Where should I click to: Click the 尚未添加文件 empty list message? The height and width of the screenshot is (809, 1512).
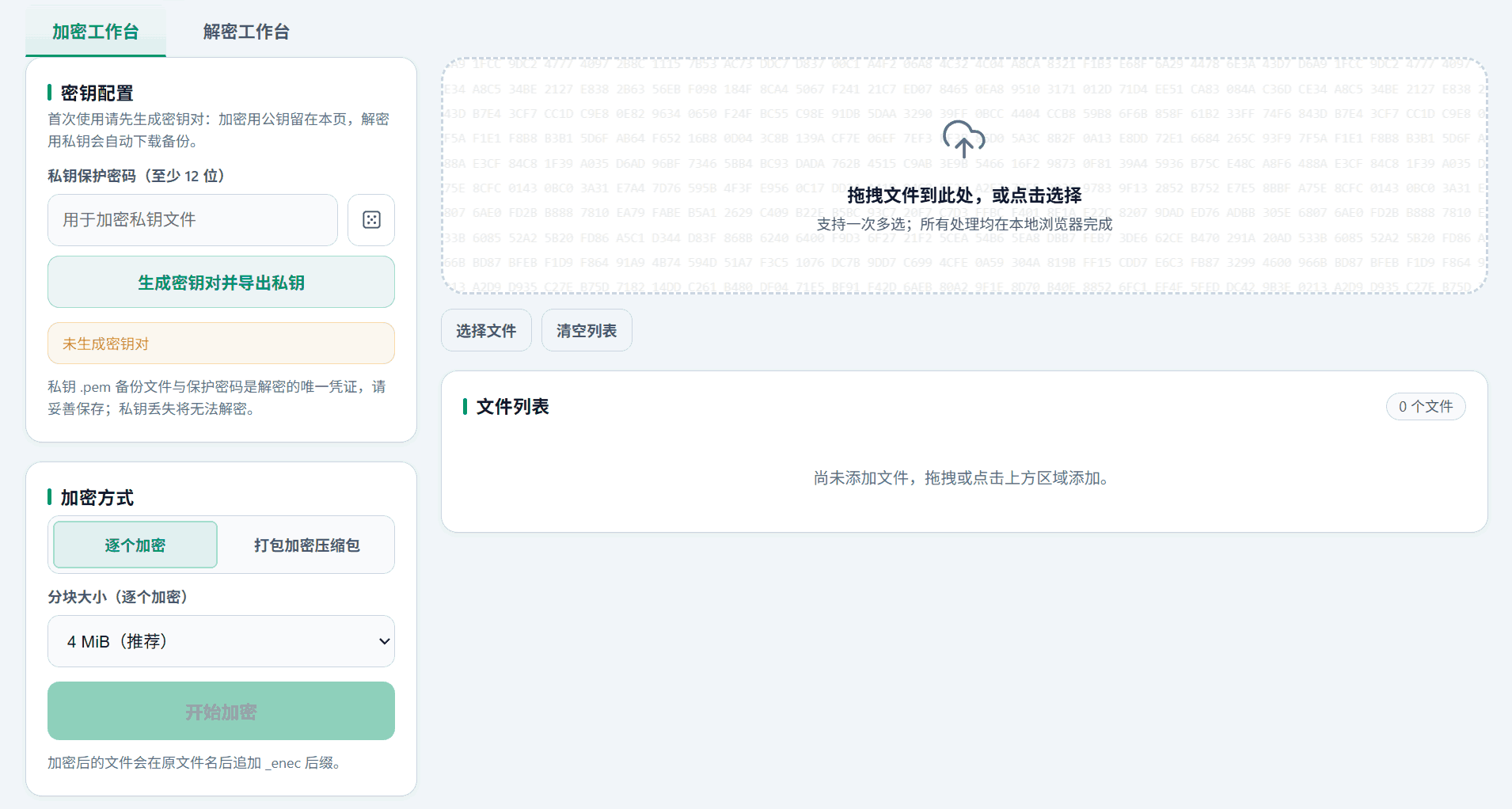pyautogui.click(x=964, y=478)
